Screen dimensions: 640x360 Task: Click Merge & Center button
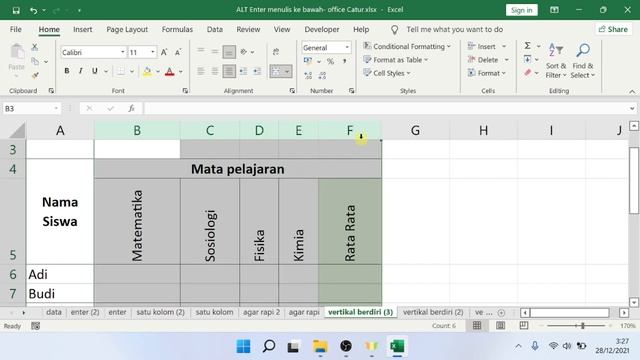(x=276, y=71)
